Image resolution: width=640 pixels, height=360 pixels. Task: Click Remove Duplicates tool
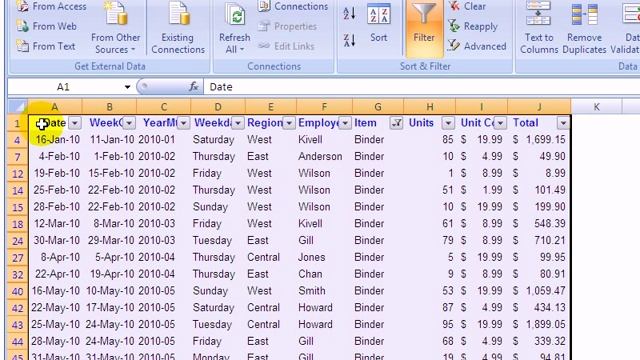(584, 29)
